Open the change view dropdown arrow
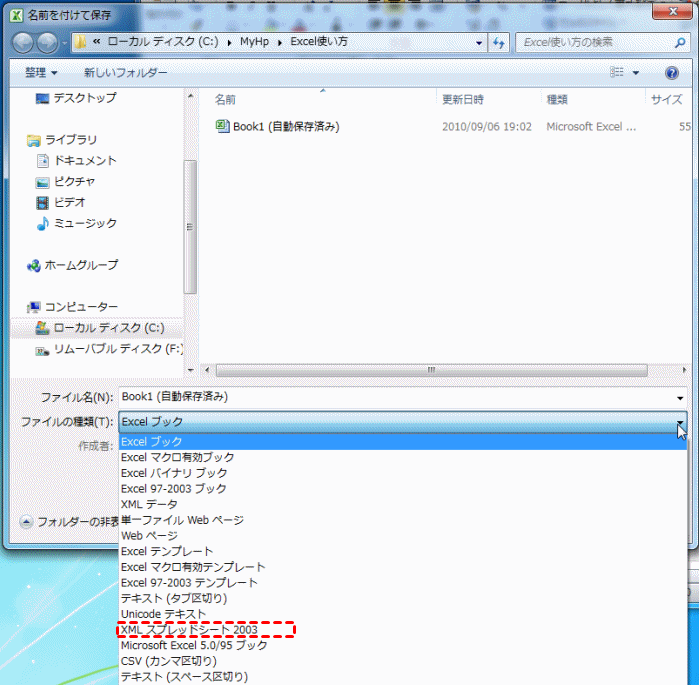Image resolution: width=699 pixels, height=685 pixels. click(636, 73)
